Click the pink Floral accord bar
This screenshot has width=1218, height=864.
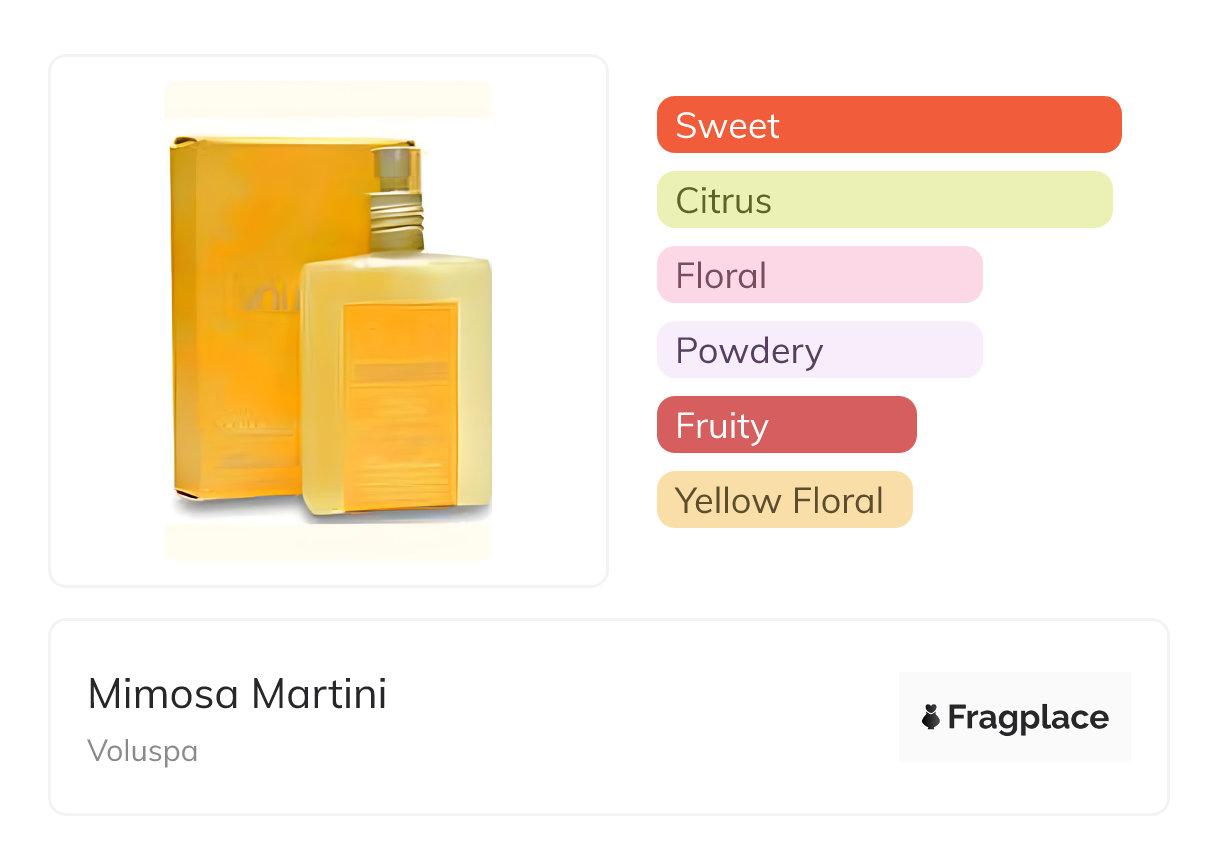click(819, 275)
